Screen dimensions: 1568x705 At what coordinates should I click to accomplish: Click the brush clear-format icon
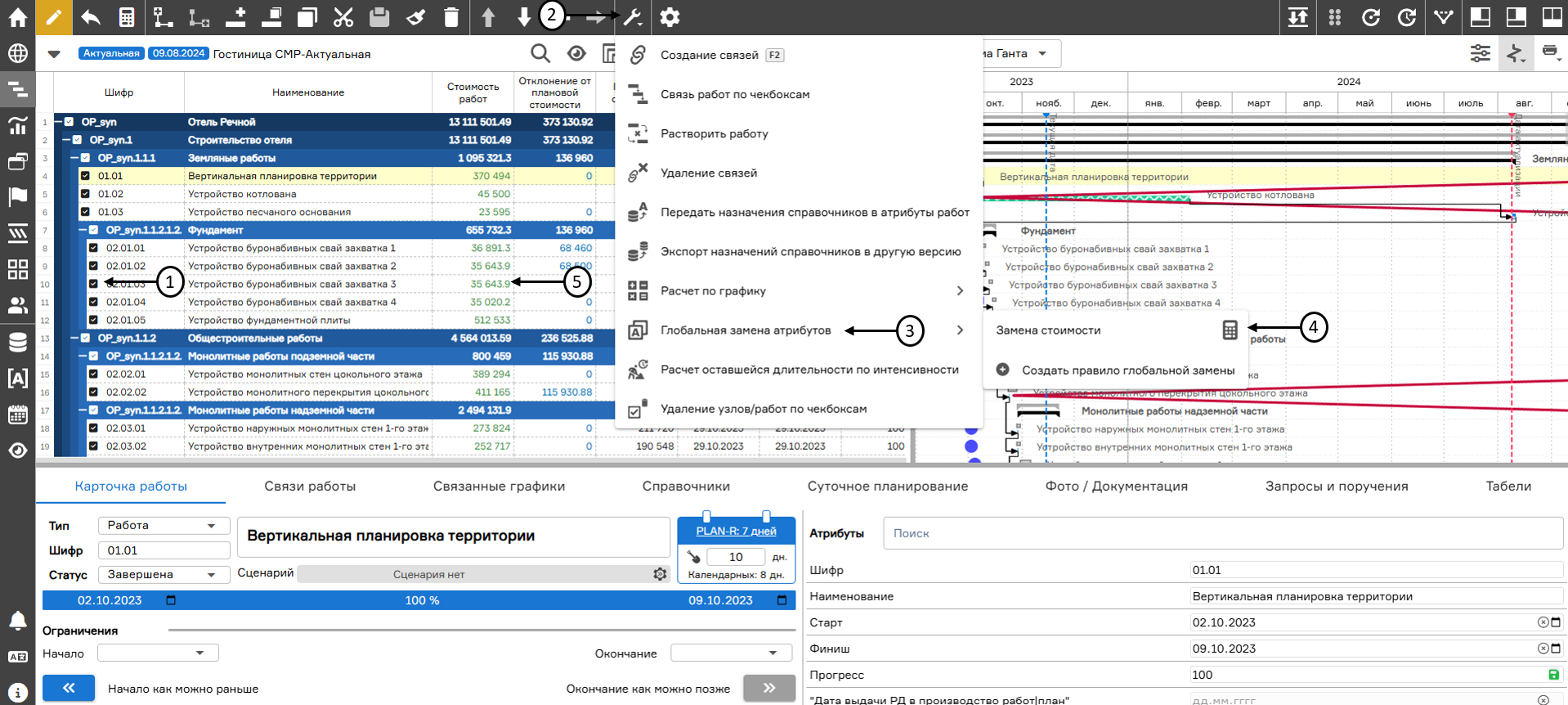(x=415, y=17)
